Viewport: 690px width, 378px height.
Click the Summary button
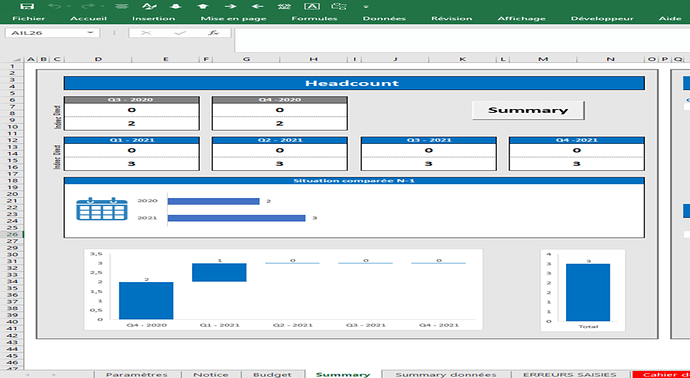pos(528,110)
